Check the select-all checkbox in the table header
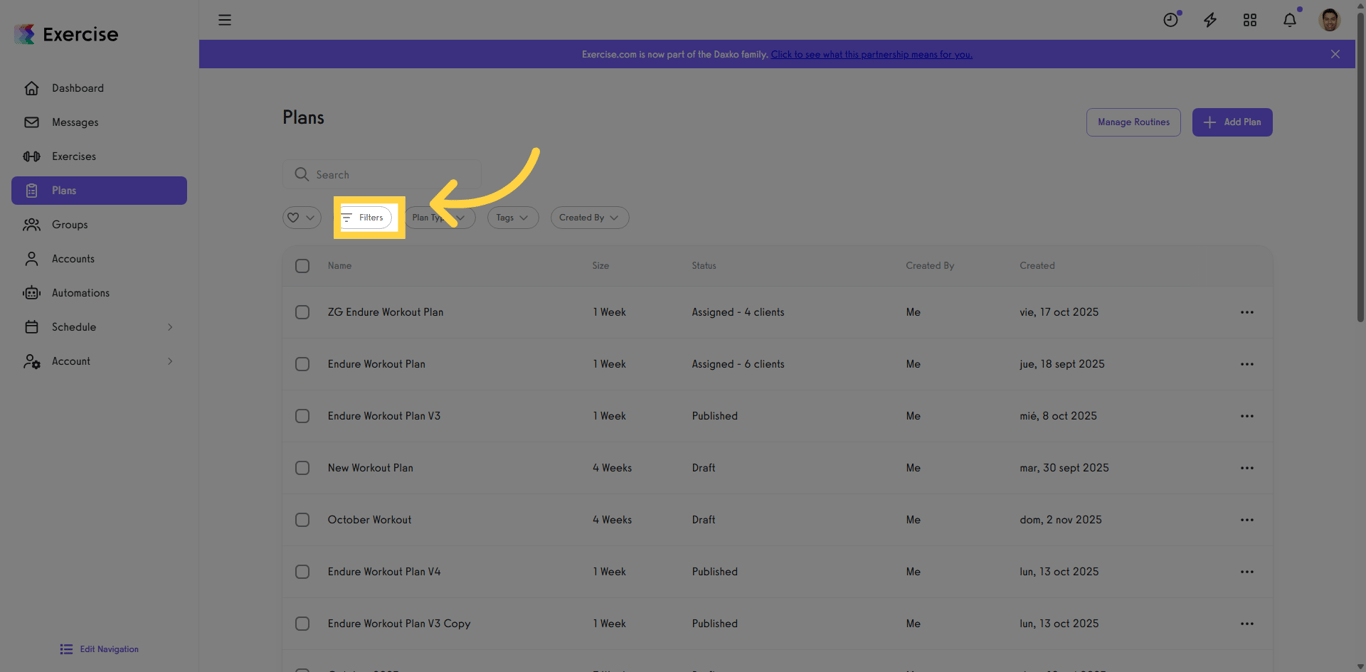The width and height of the screenshot is (1366, 672). (x=302, y=266)
